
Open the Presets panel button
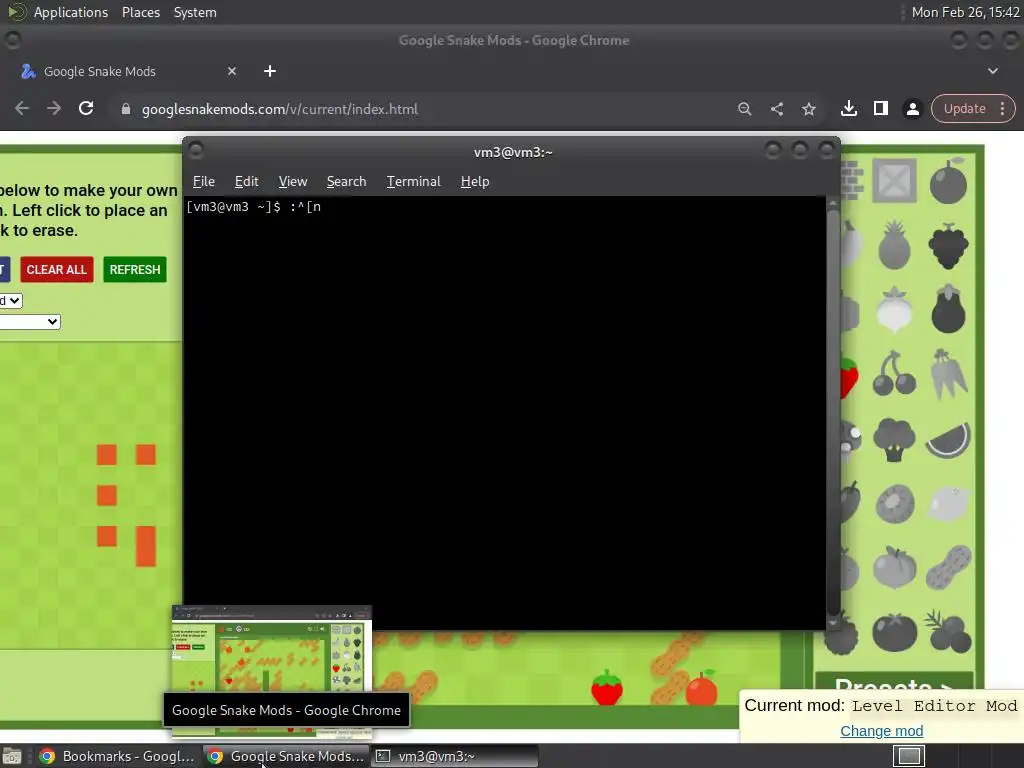coord(894,683)
